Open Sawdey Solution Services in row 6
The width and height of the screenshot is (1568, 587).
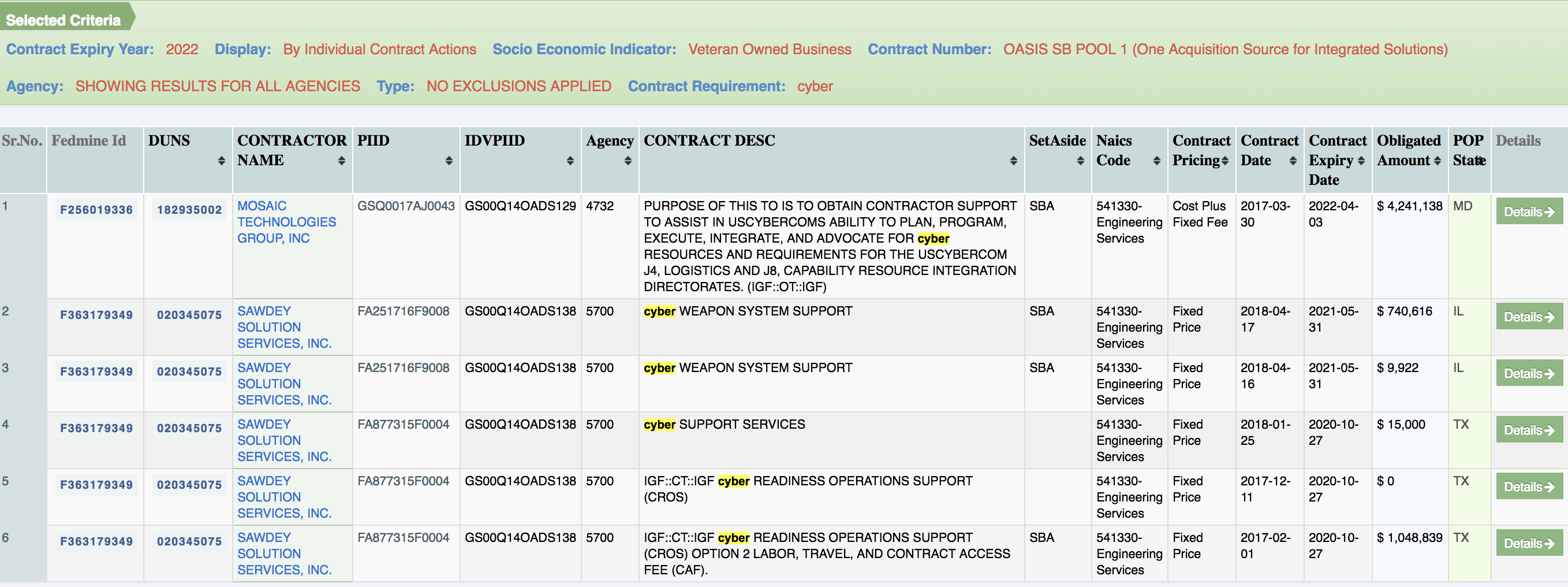[x=284, y=553]
